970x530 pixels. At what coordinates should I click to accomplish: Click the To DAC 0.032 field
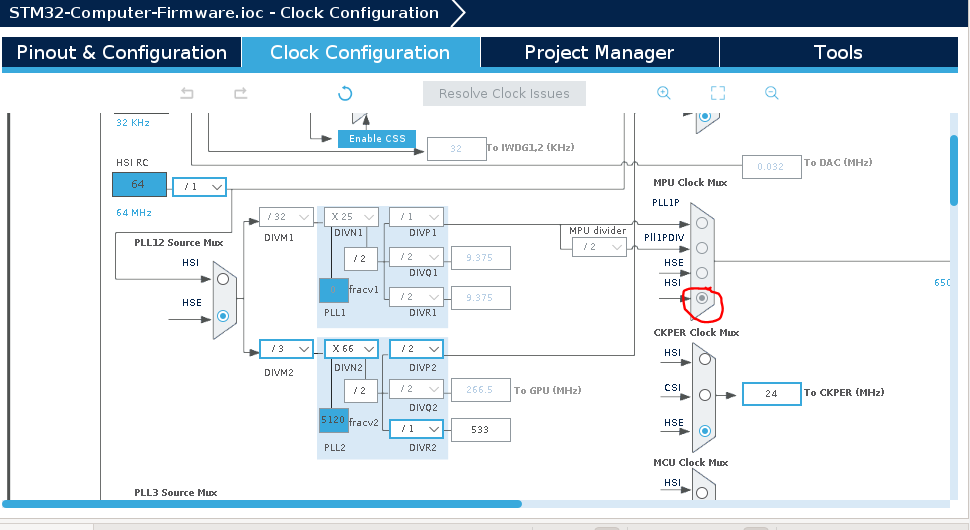(771, 166)
